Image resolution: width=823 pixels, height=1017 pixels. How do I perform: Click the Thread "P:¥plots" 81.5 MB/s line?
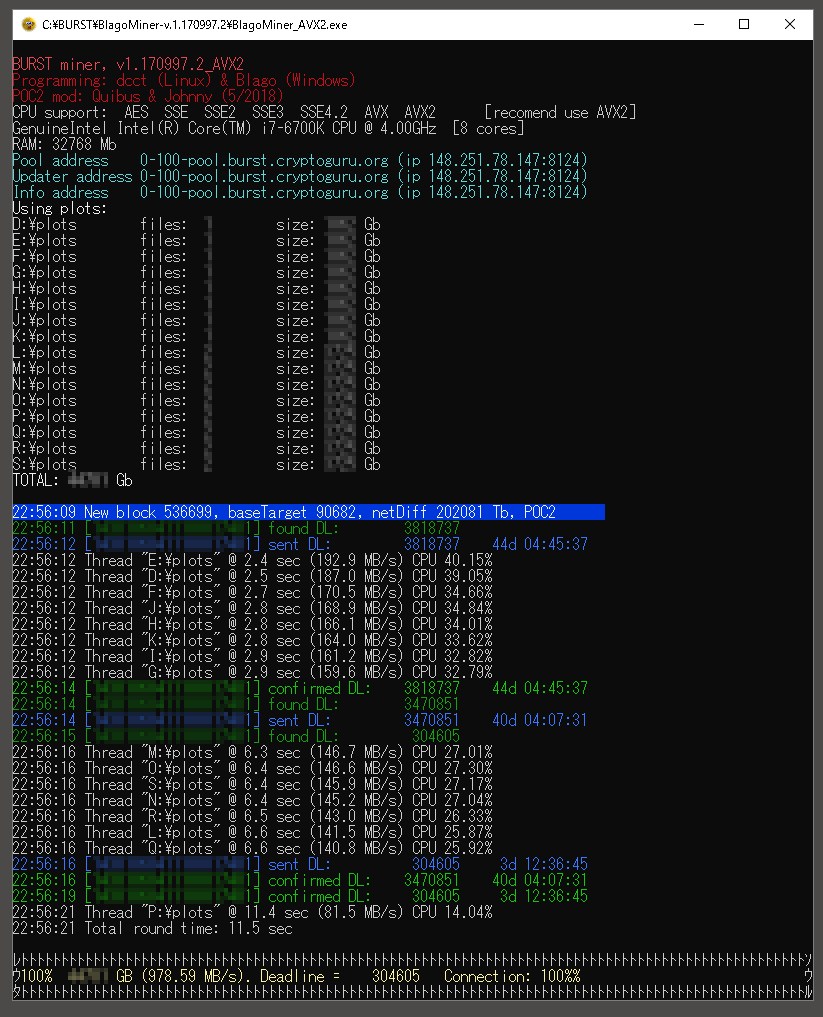[x=251, y=912]
